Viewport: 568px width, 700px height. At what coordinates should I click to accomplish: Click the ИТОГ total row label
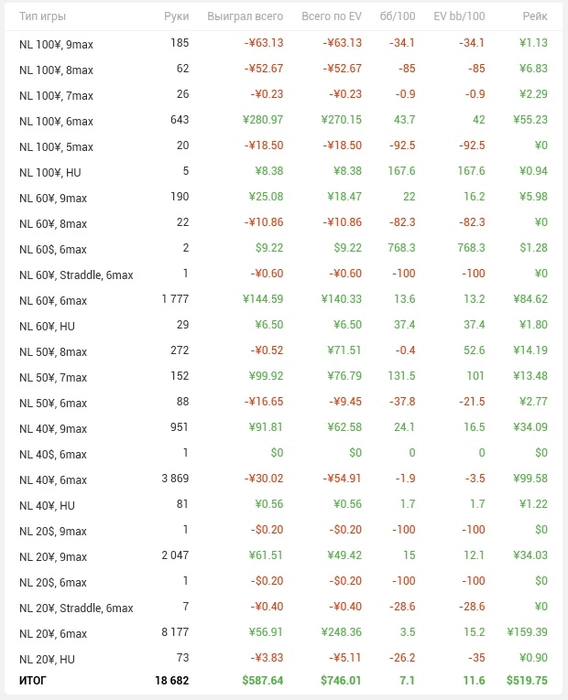[x=33, y=680]
